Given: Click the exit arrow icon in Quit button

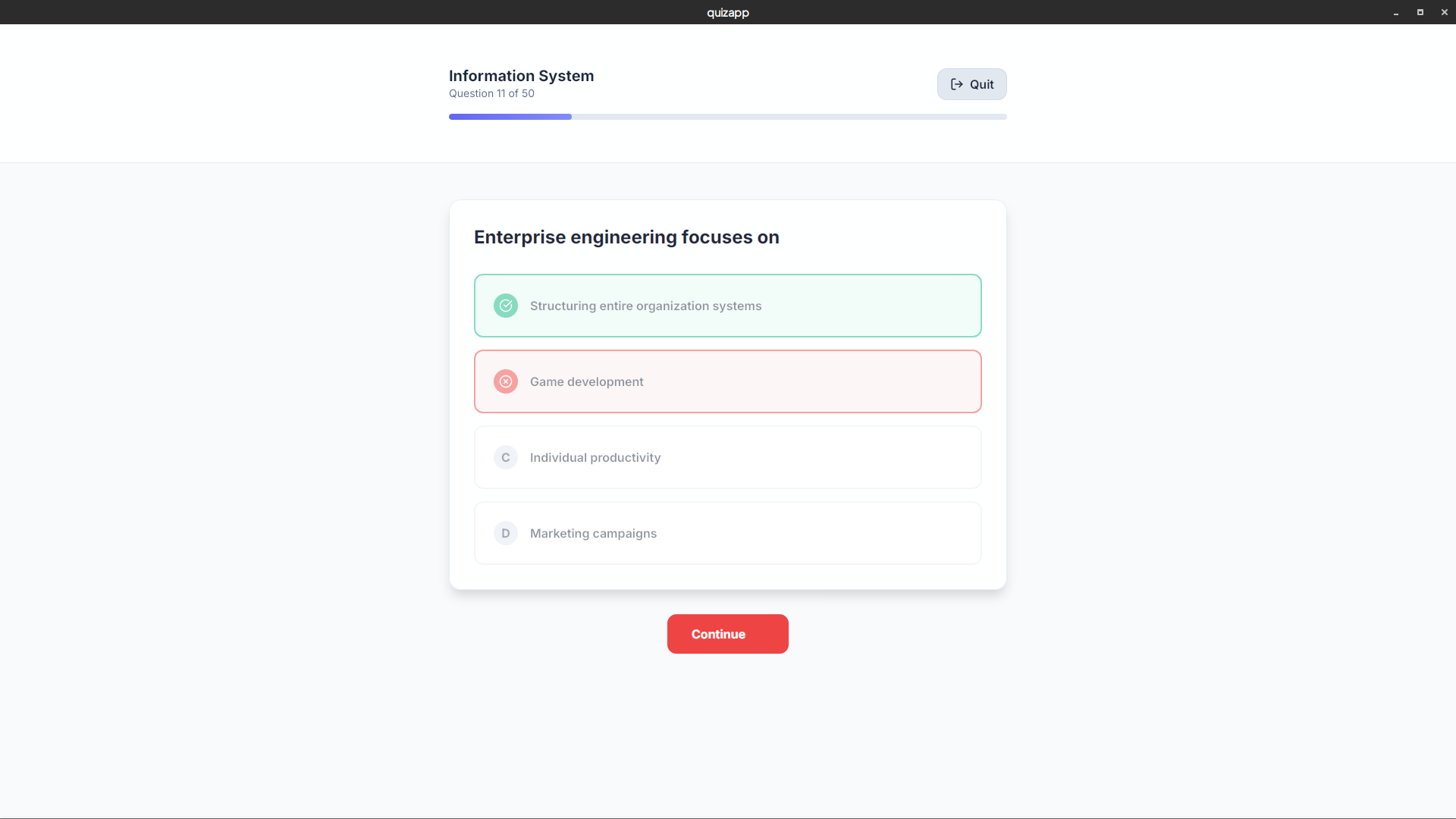Looking at the screenshot, I should point(957,84).
